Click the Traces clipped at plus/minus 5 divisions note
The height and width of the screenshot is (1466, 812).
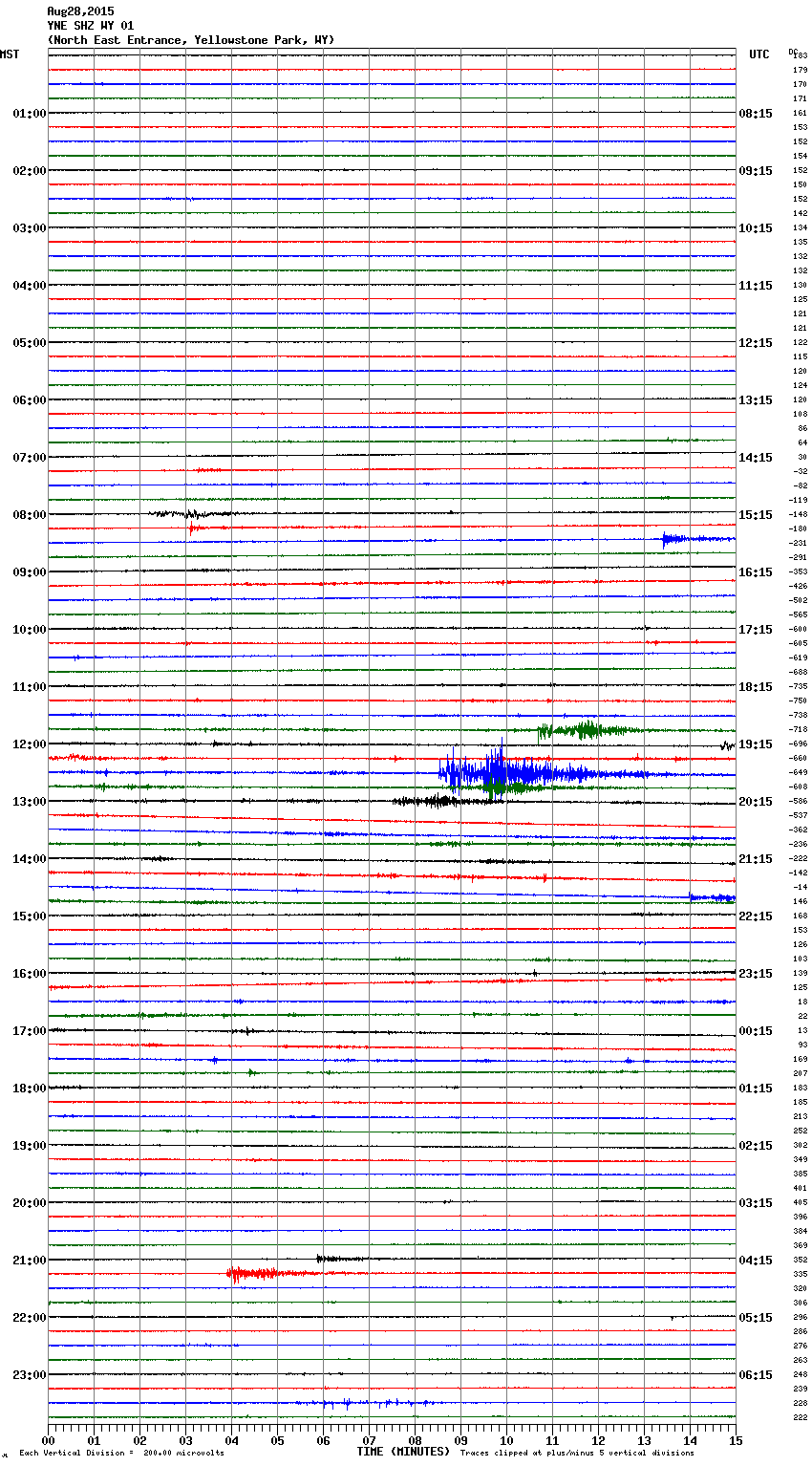tap(577, 1454)
